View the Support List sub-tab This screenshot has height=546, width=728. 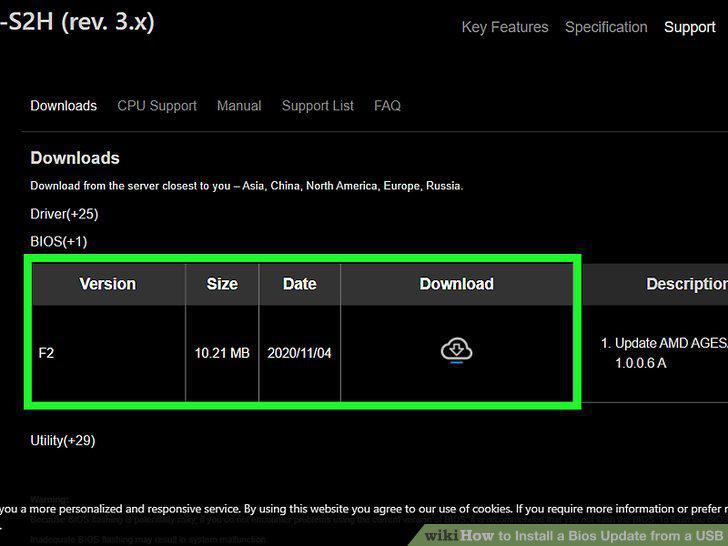[318, 105]
